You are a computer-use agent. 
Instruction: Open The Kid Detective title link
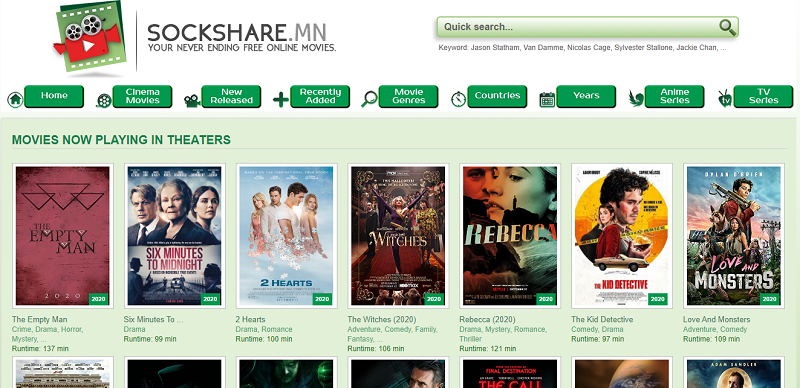[x=602, y=320]
